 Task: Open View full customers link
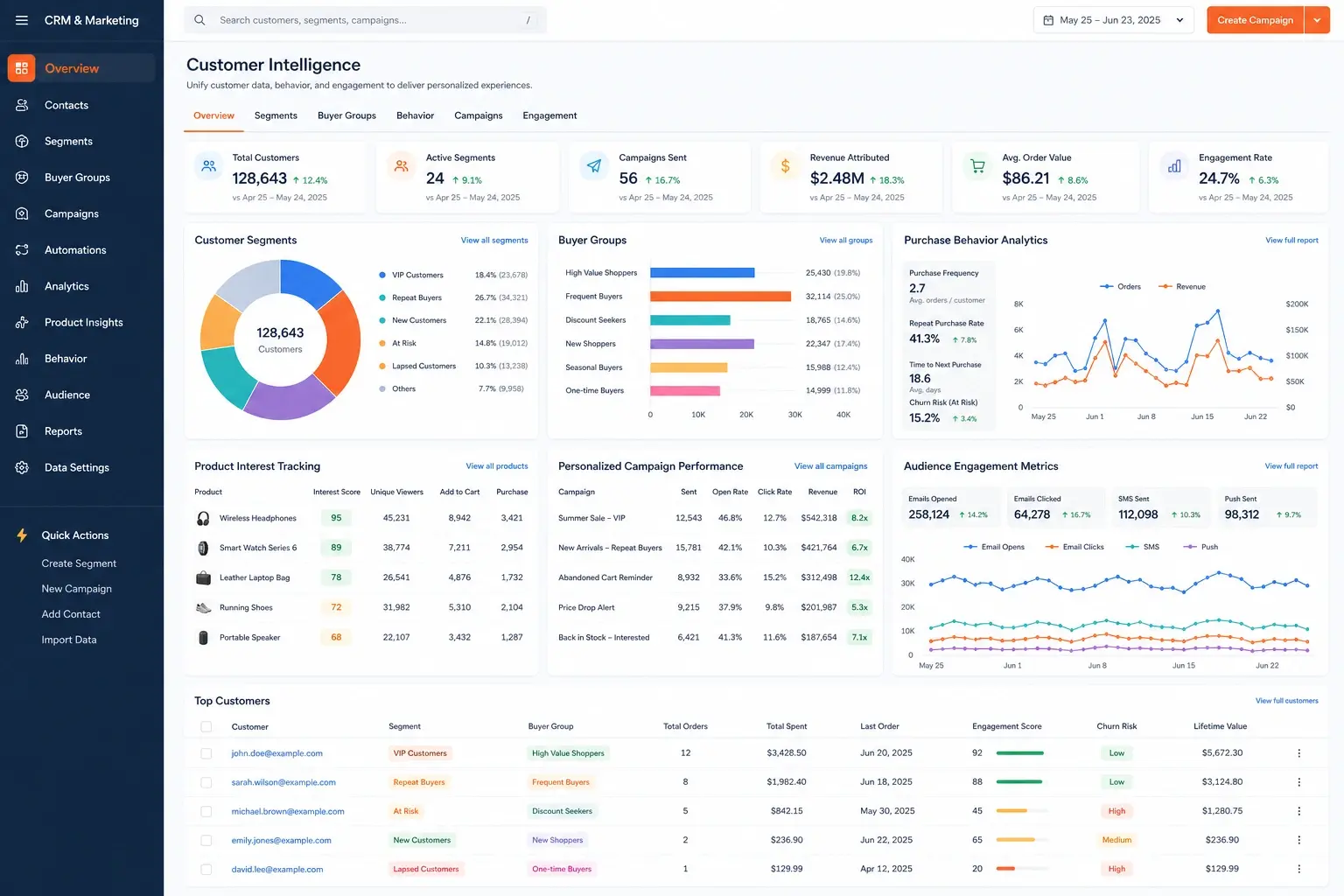click(x=1287, y=701)
